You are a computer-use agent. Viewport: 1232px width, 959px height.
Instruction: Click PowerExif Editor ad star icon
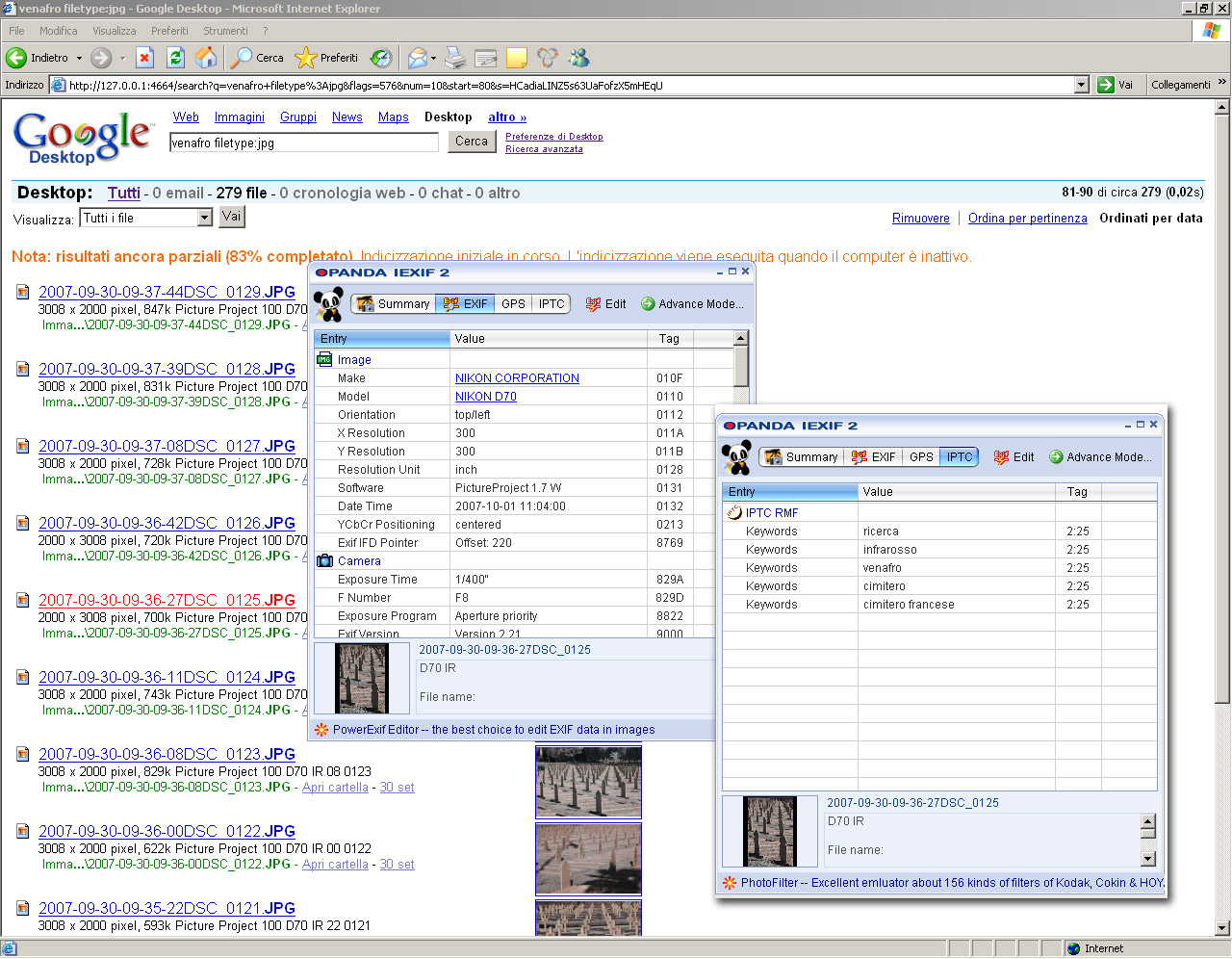click(322, 730)
